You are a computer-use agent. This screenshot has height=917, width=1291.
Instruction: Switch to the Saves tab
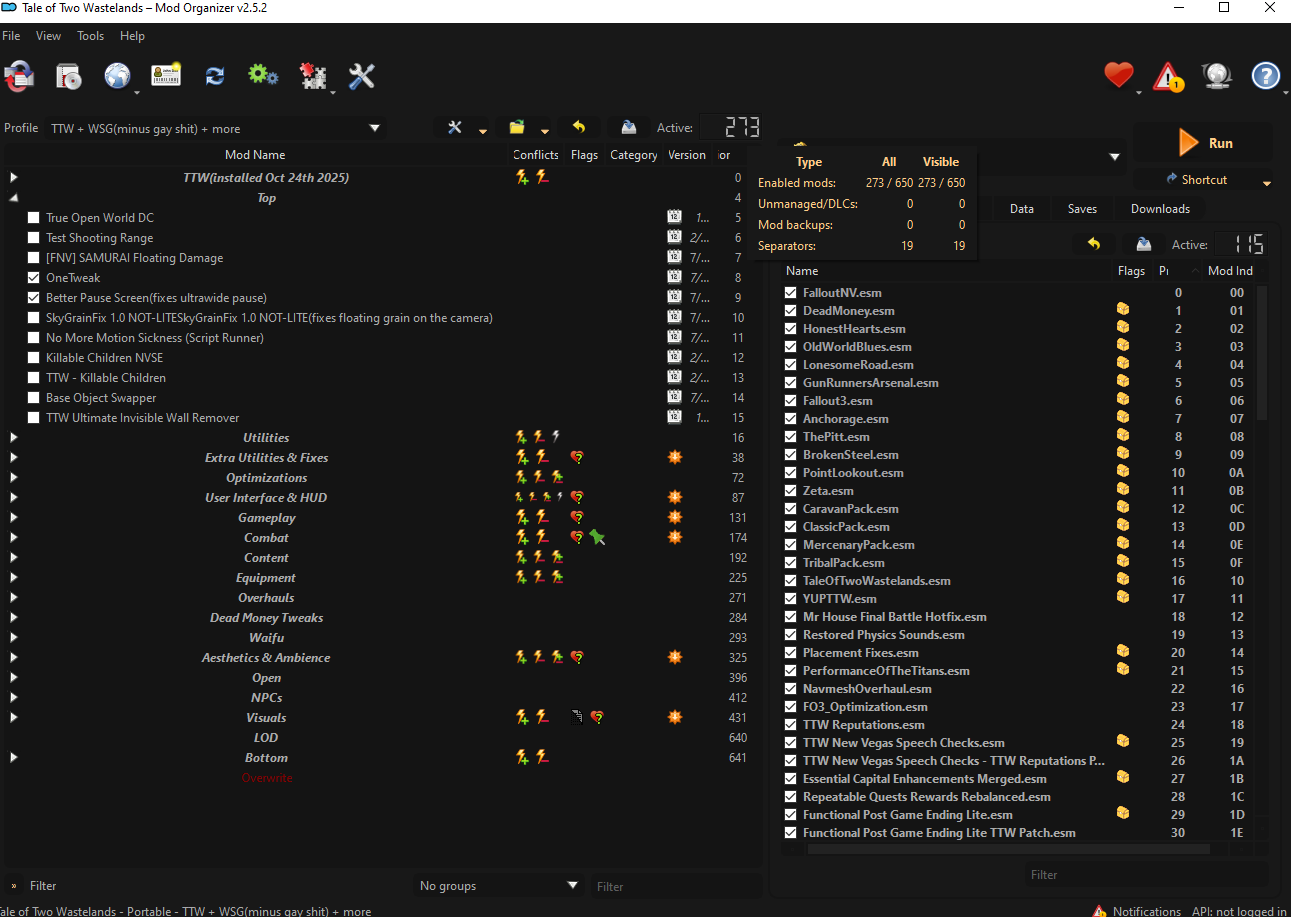click(1082, 209)
